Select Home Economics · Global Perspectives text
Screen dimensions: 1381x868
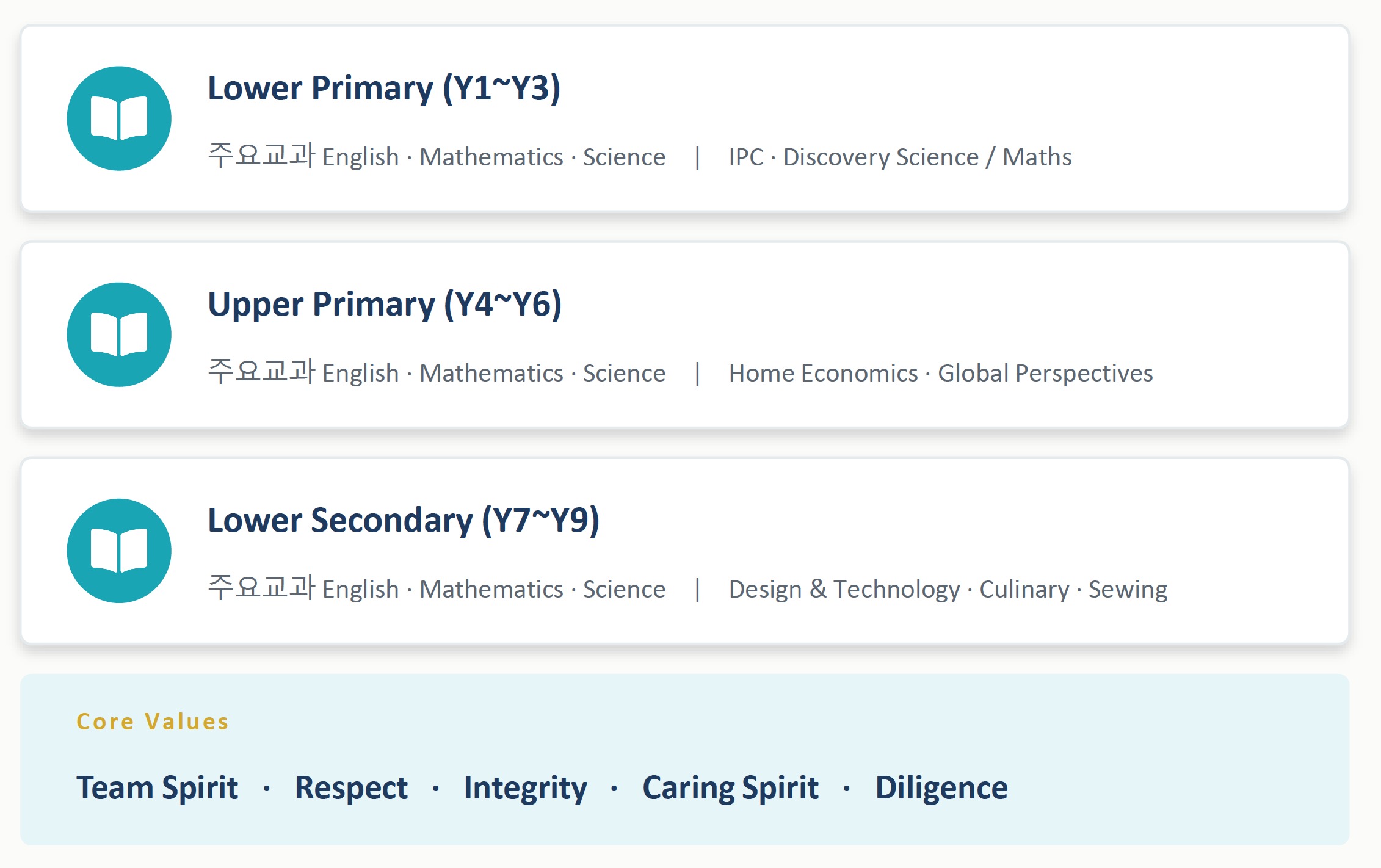(x=941, y=373)
